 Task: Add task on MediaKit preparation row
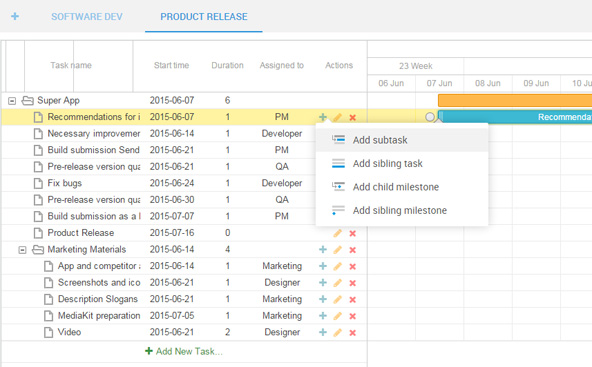click(323, 316)
